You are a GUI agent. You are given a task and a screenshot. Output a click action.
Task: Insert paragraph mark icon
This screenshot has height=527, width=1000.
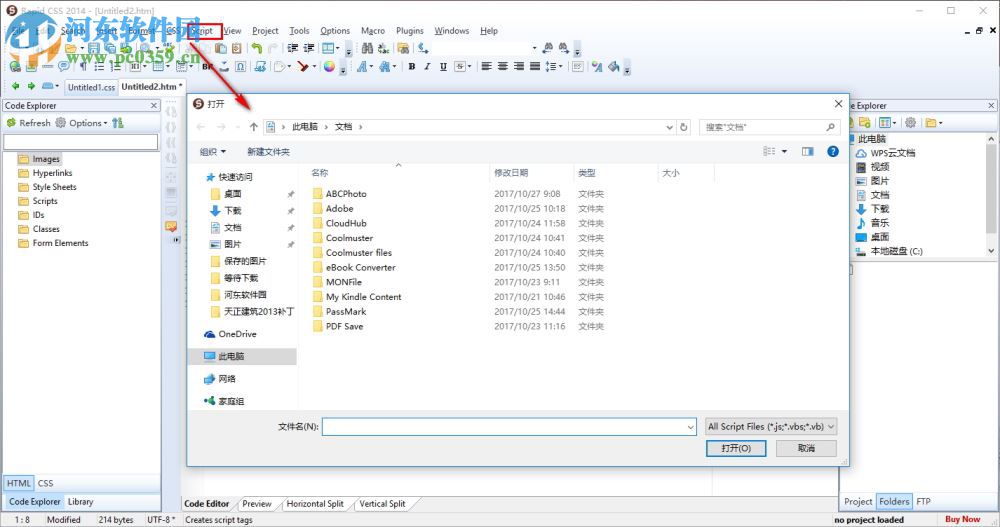point(83,66)
